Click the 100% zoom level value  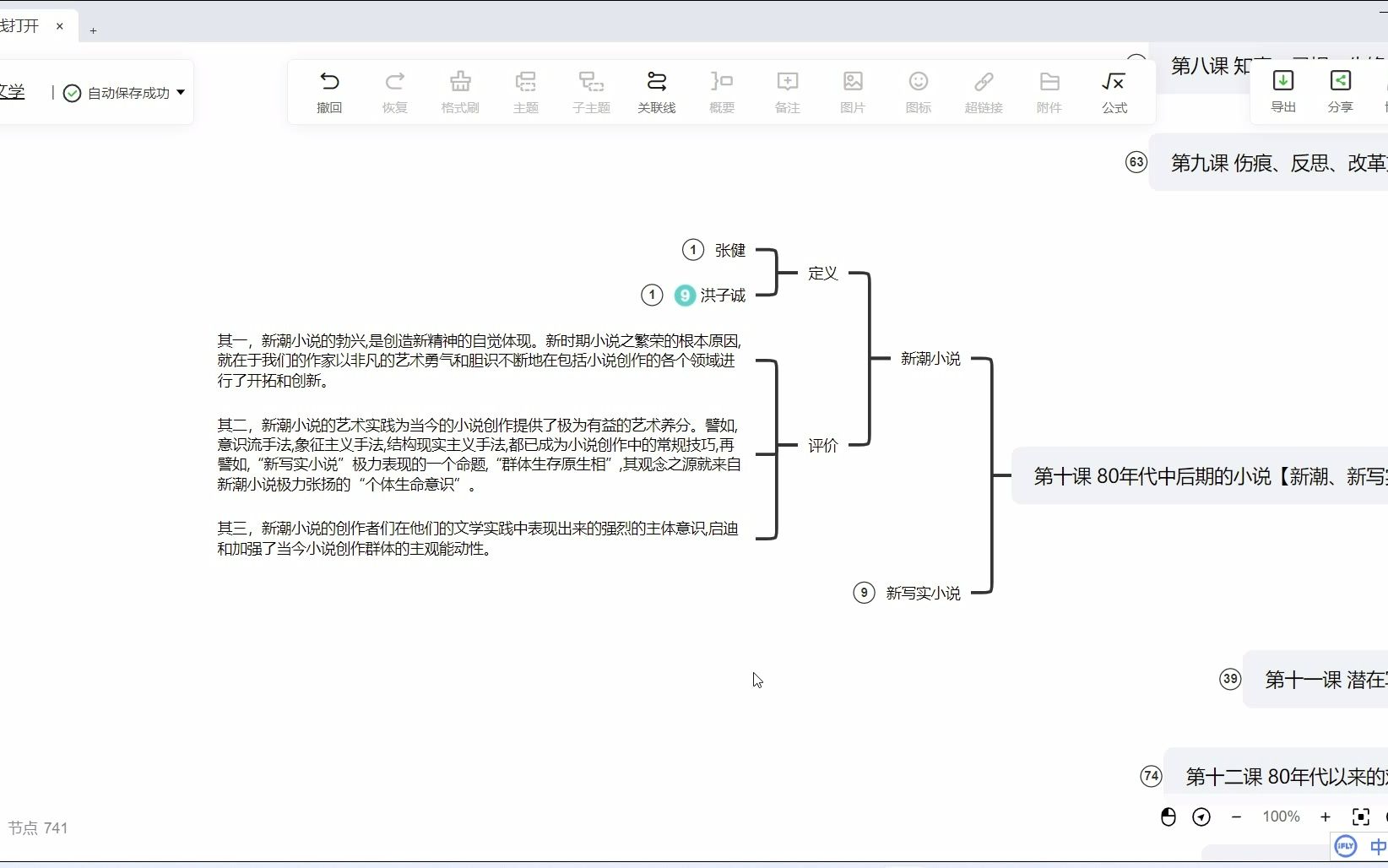point(1281,816)
